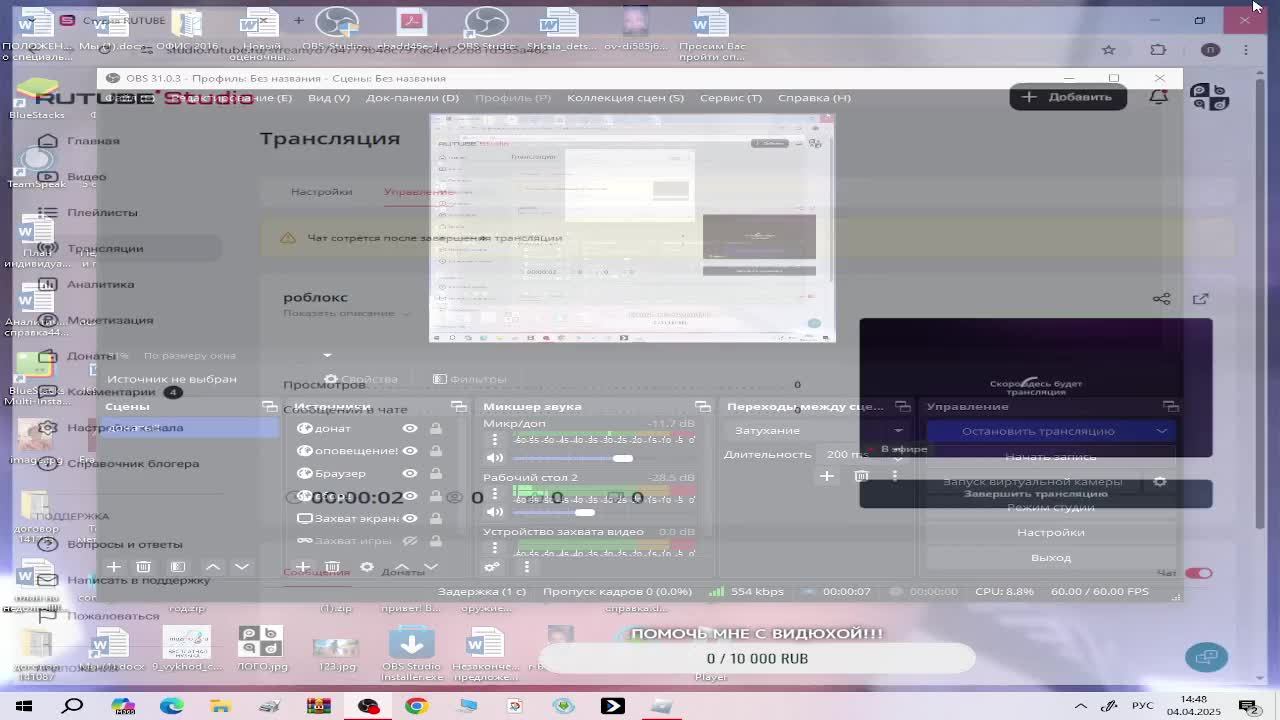This screenshot has height=720, width=1280.
Task: Open transition three-dot properties menu
Action: click(895, 476)
